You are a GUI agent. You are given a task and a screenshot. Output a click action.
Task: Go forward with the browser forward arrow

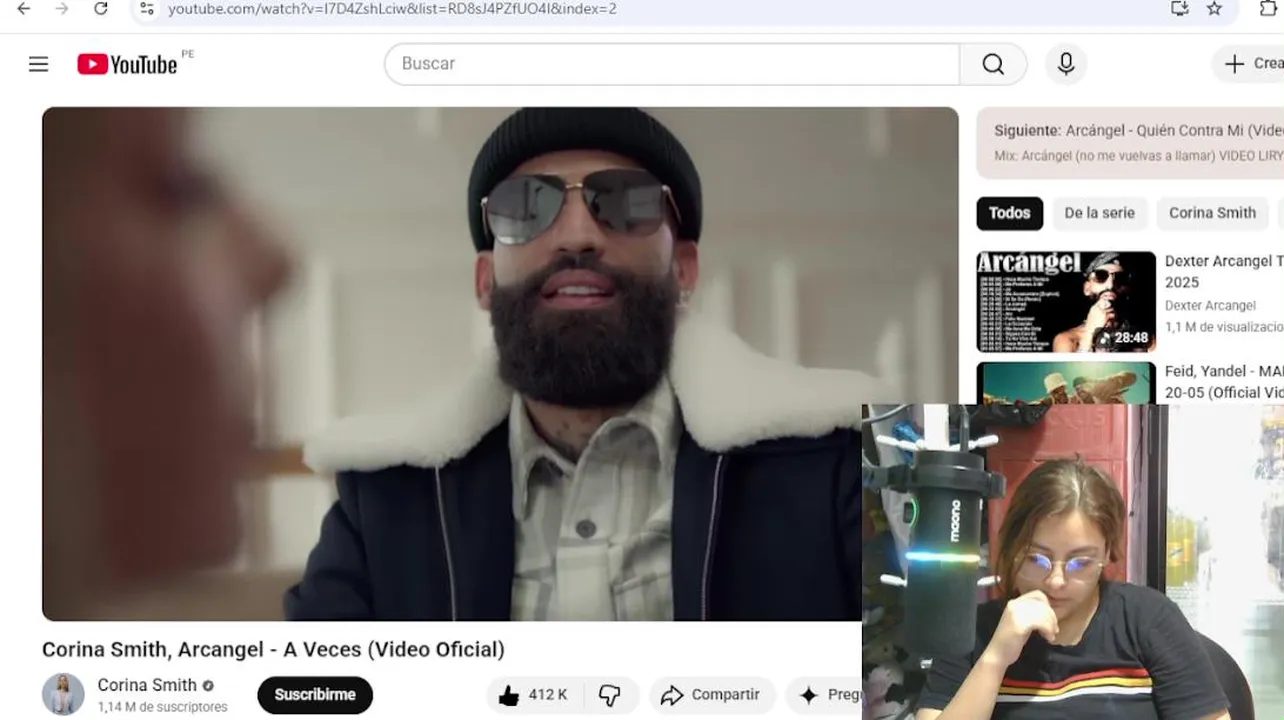(x=62, y=9)
